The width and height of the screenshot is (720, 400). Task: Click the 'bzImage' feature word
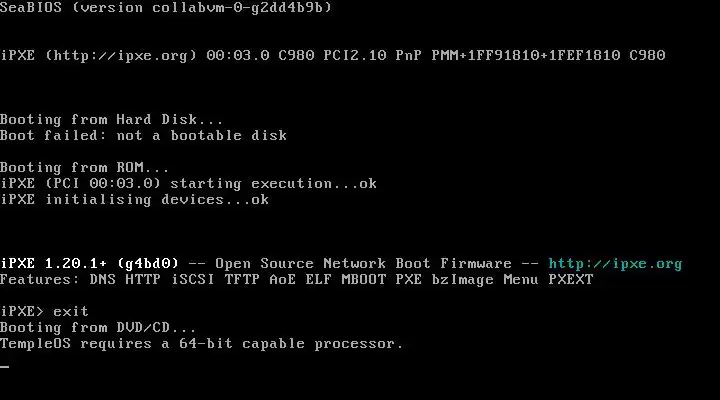[462, 280]
